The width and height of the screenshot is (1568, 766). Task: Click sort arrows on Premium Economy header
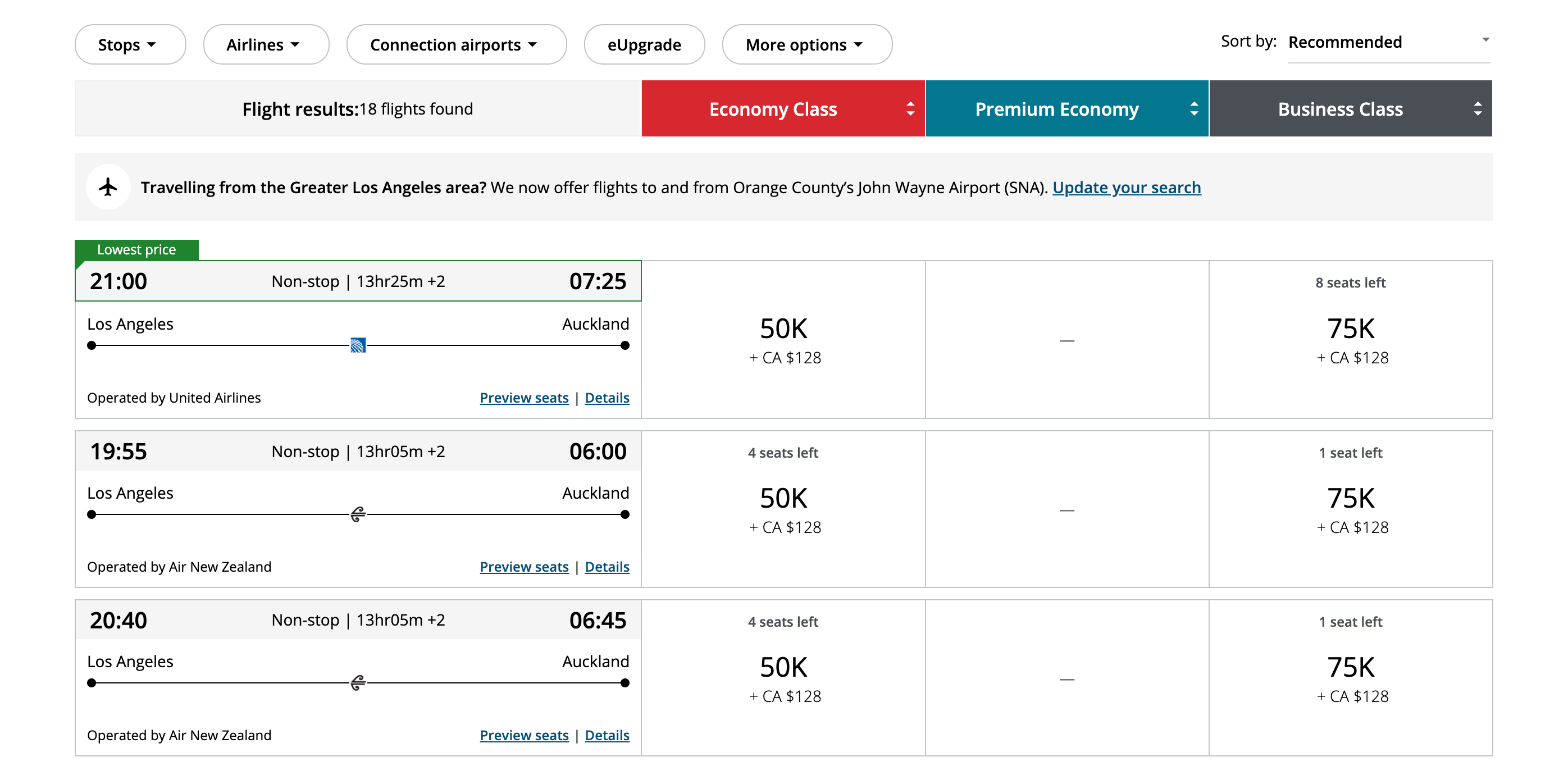pyautogui.click(x=1193, y=109)
